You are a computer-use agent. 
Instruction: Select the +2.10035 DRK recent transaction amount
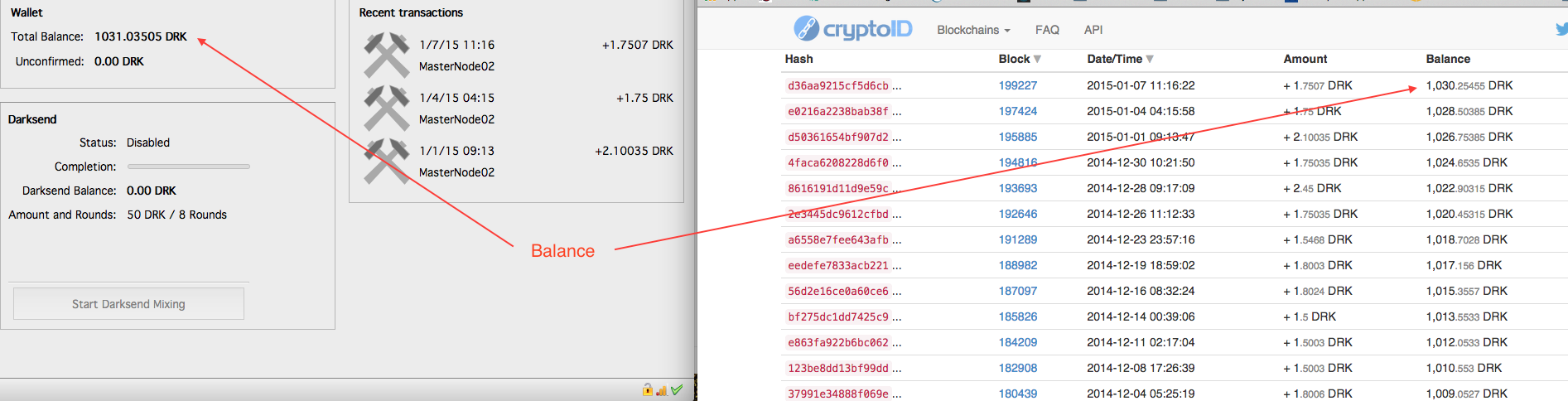coord(634,151)
